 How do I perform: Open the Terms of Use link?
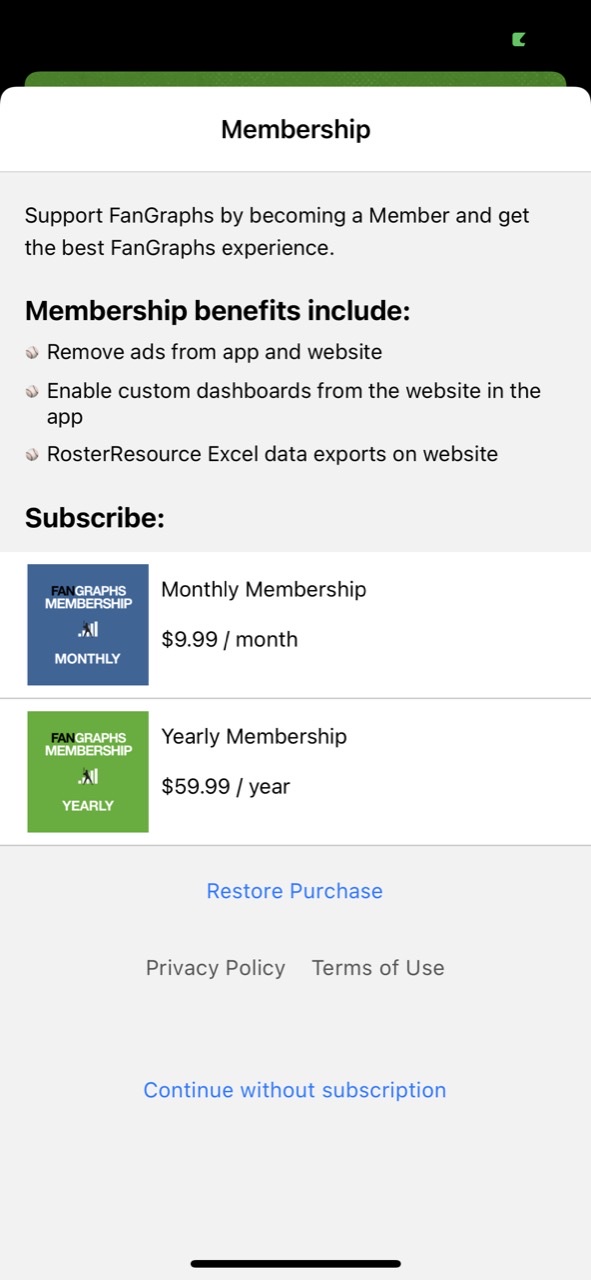(378, 968)
